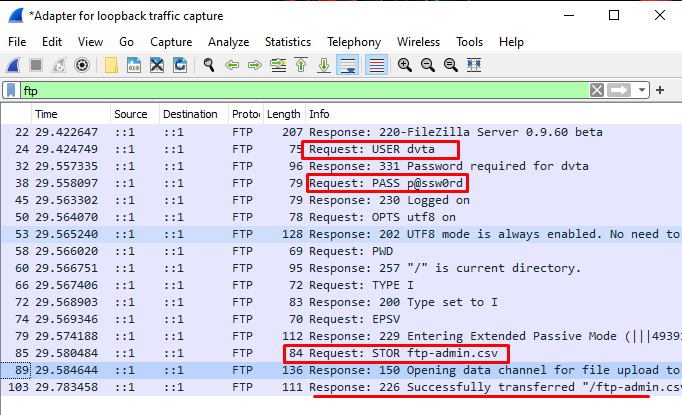Clear the ftp display filter
682x415 pixels.
point(597,90)
